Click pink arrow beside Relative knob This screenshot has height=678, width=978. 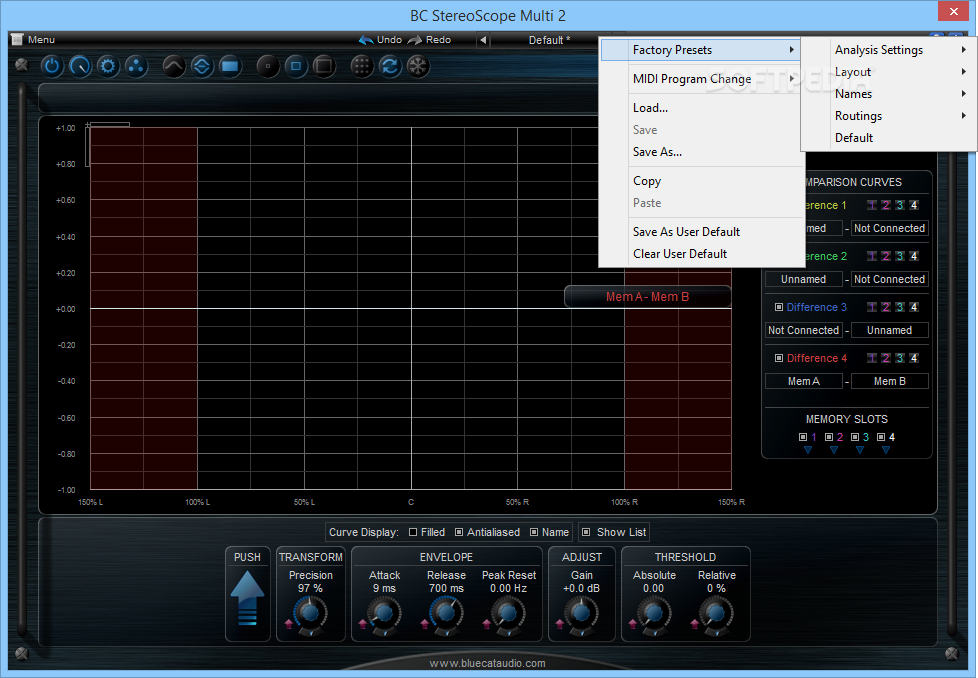[694, 623]
